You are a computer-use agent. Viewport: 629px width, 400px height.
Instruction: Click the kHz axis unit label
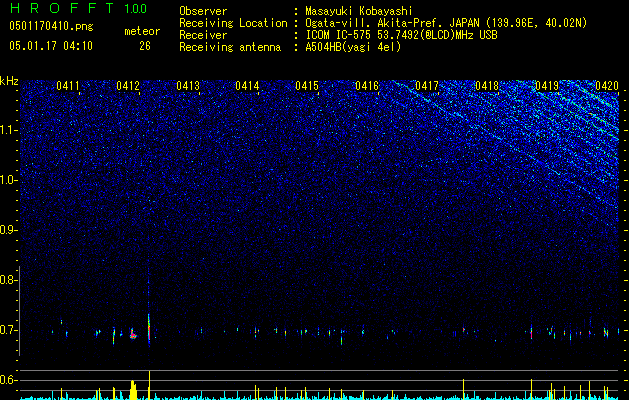click(x=9, y=81)
